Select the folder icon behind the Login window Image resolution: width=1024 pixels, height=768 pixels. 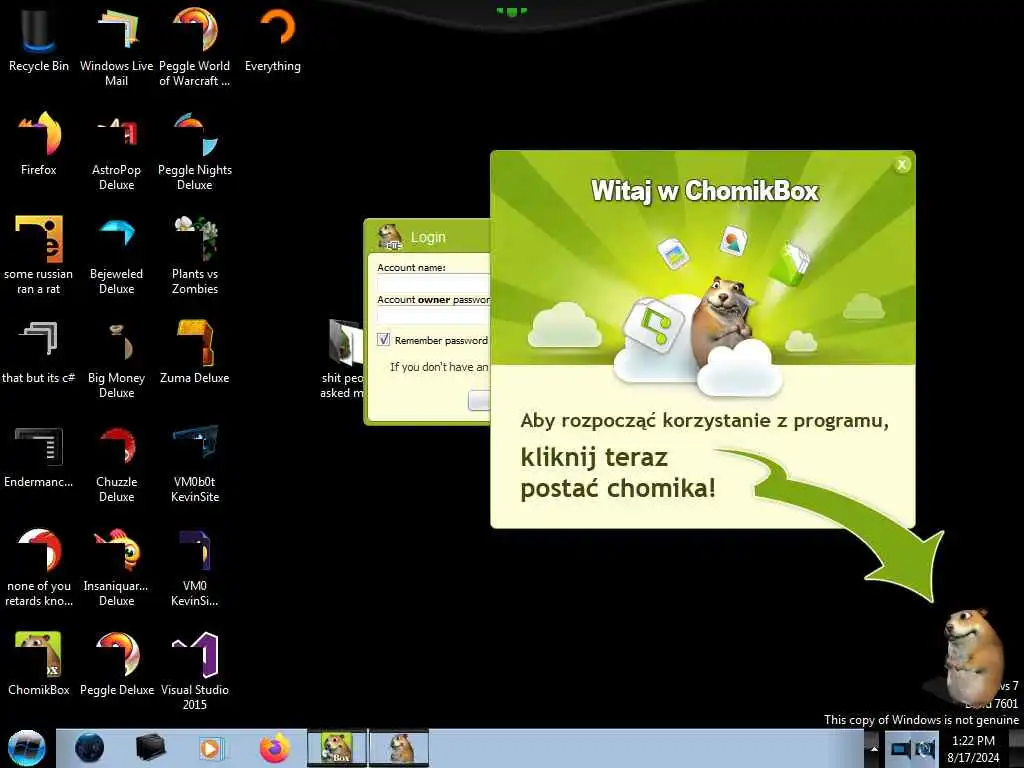click(344, 342)
